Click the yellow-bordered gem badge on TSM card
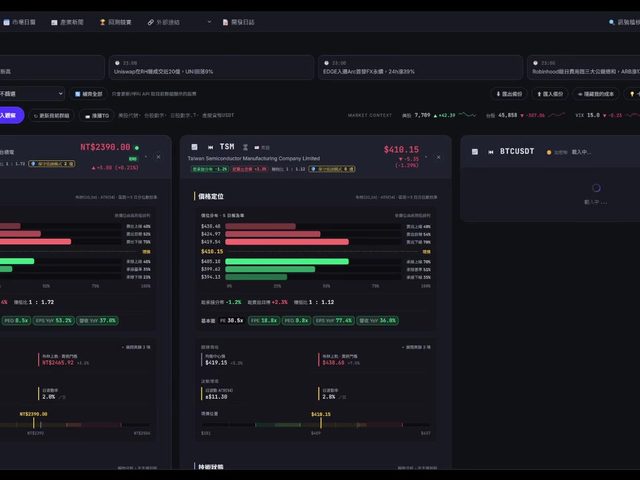 pos(331,169)
